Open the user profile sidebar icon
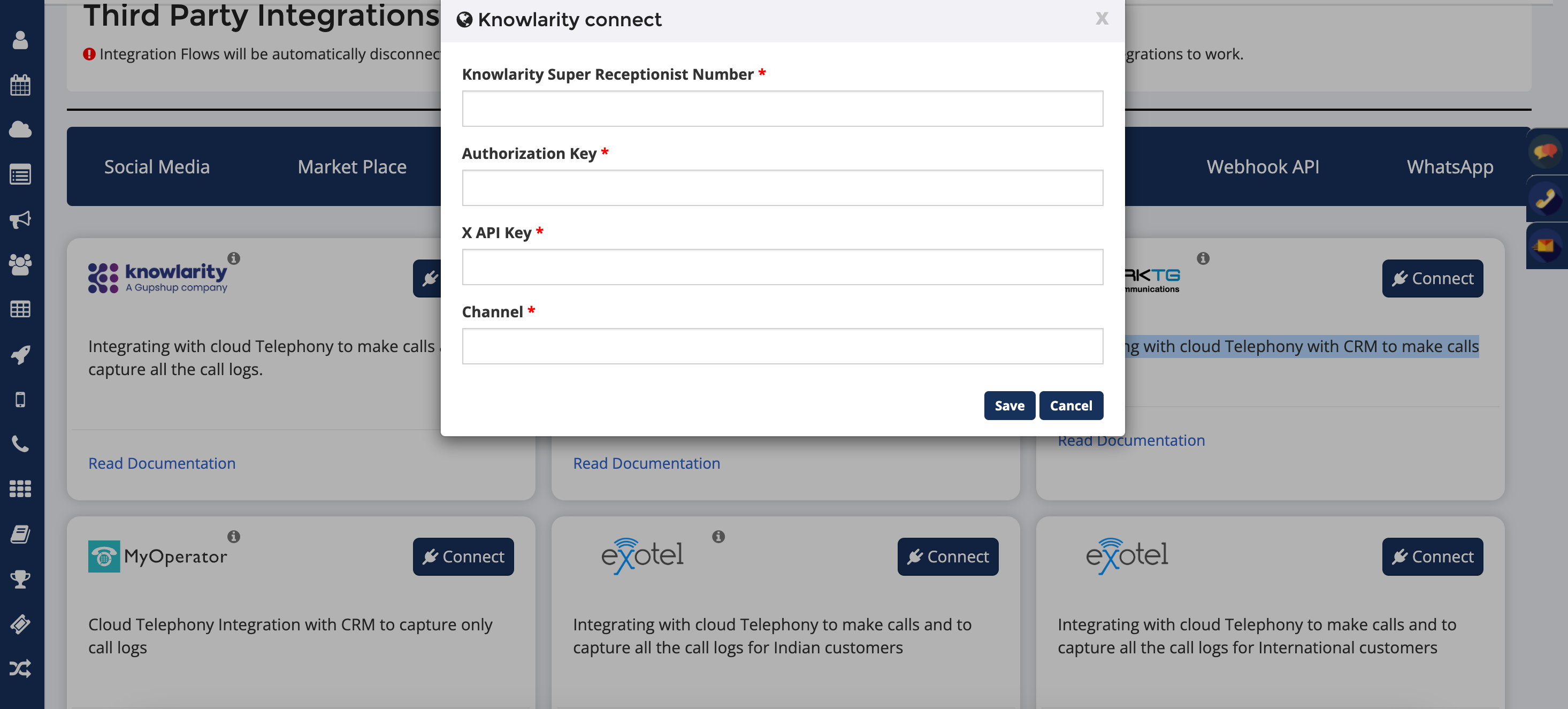Image resolution: width=1568 pixels, height=709 pixels. pos(20,40)
